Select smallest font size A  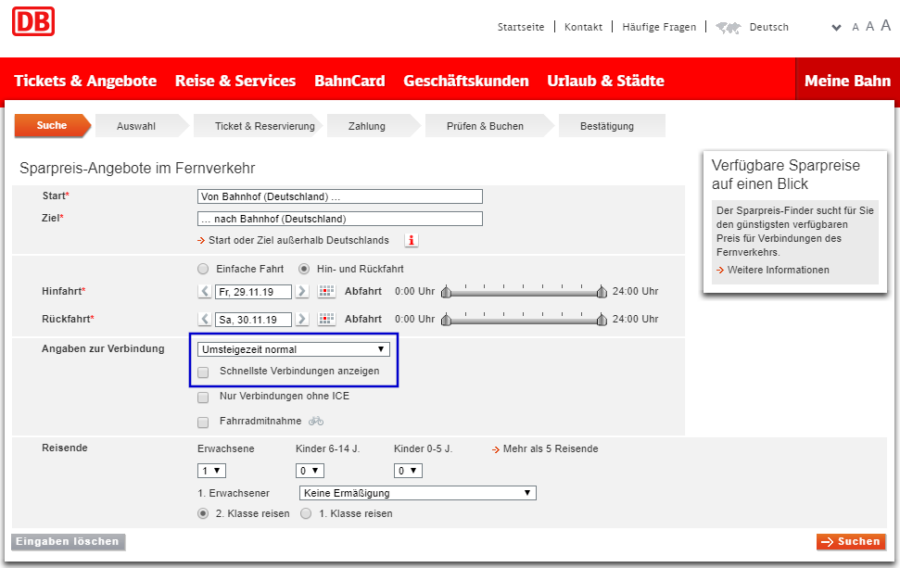coord(855,27)
